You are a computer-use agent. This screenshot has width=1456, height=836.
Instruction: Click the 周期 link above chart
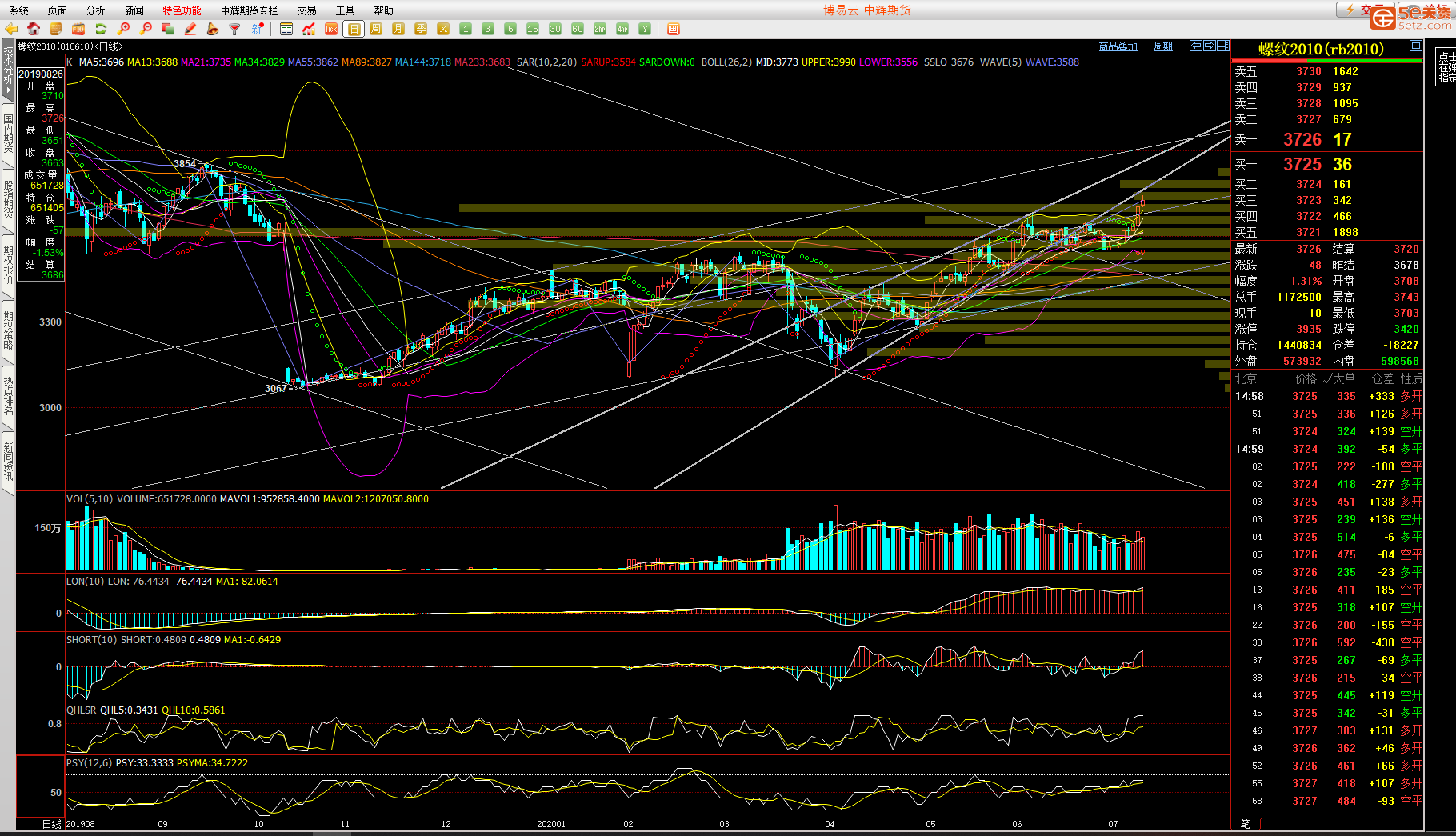pyautogui.click(x=1163, y=46)
